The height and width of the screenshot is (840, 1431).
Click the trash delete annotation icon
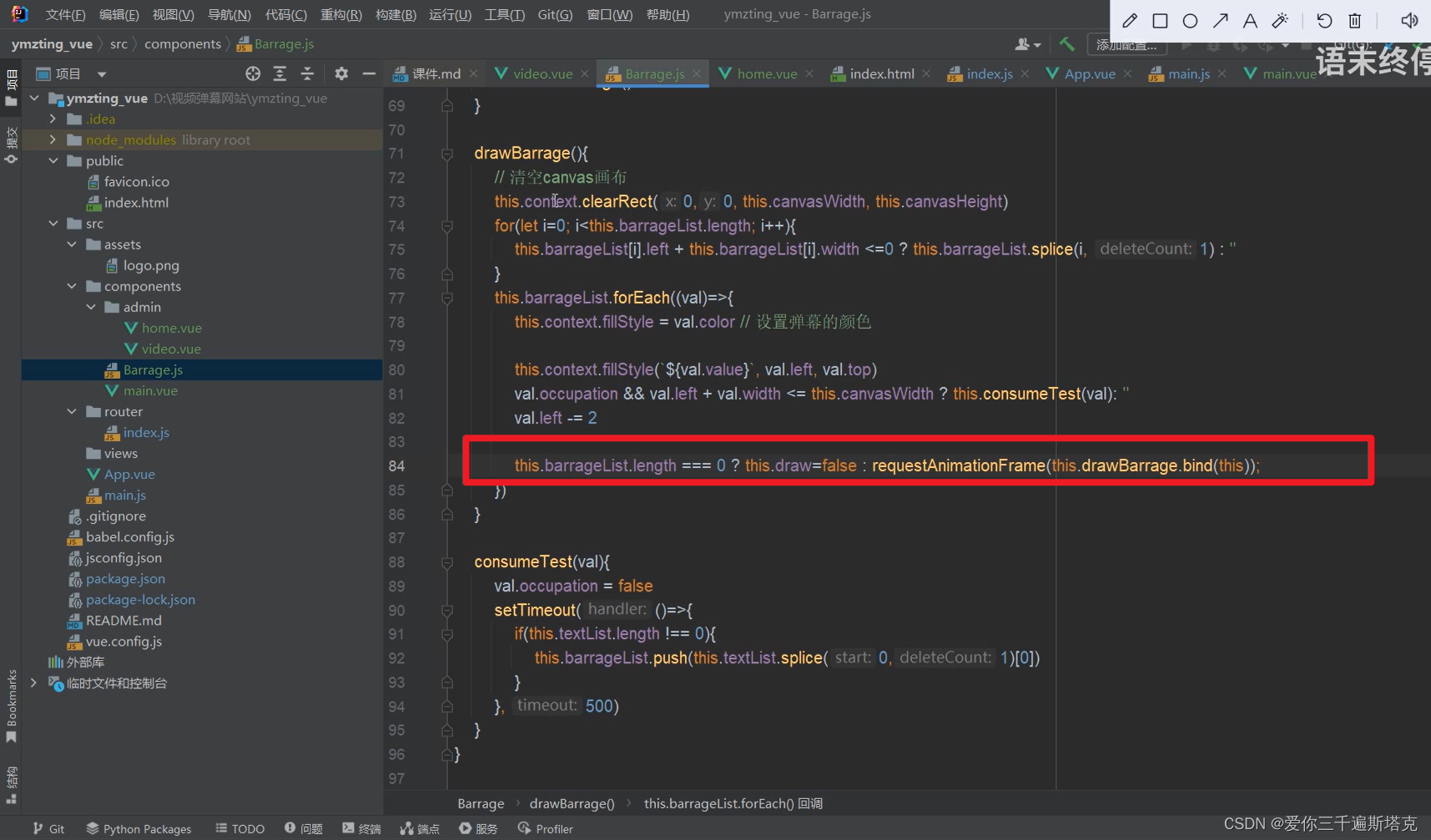coord(1355,21)
